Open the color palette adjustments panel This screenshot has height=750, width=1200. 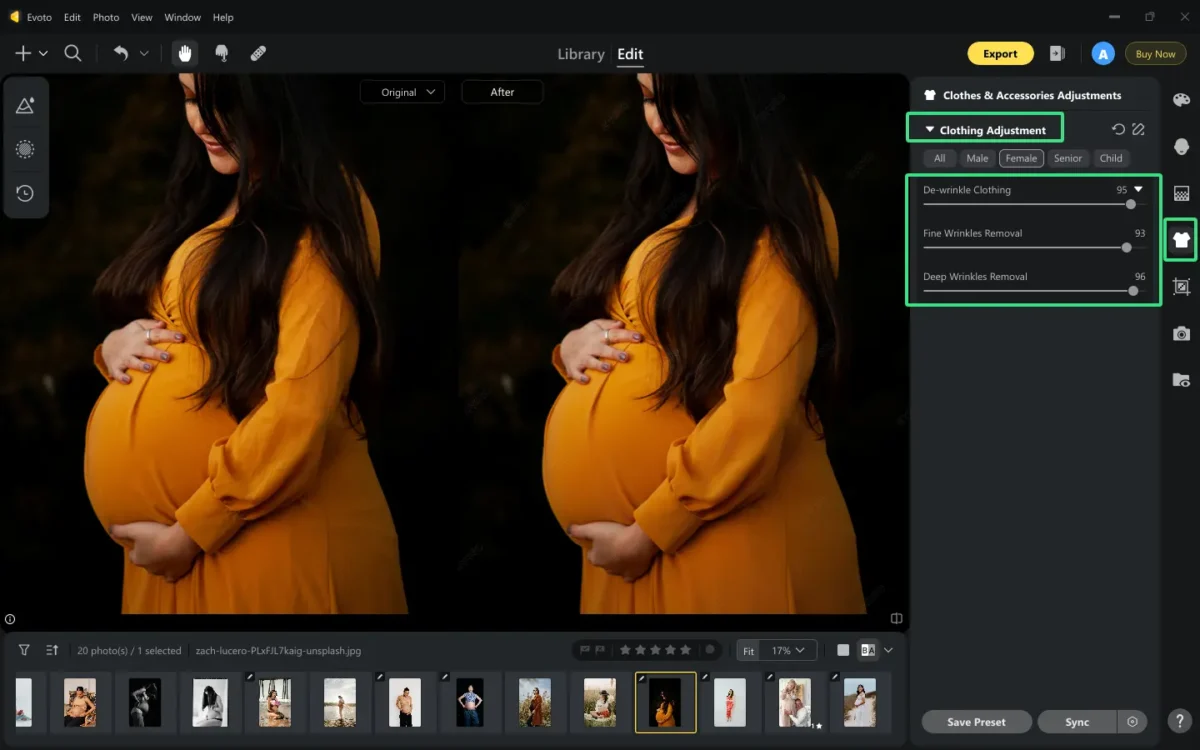[x=1181, y=100]
